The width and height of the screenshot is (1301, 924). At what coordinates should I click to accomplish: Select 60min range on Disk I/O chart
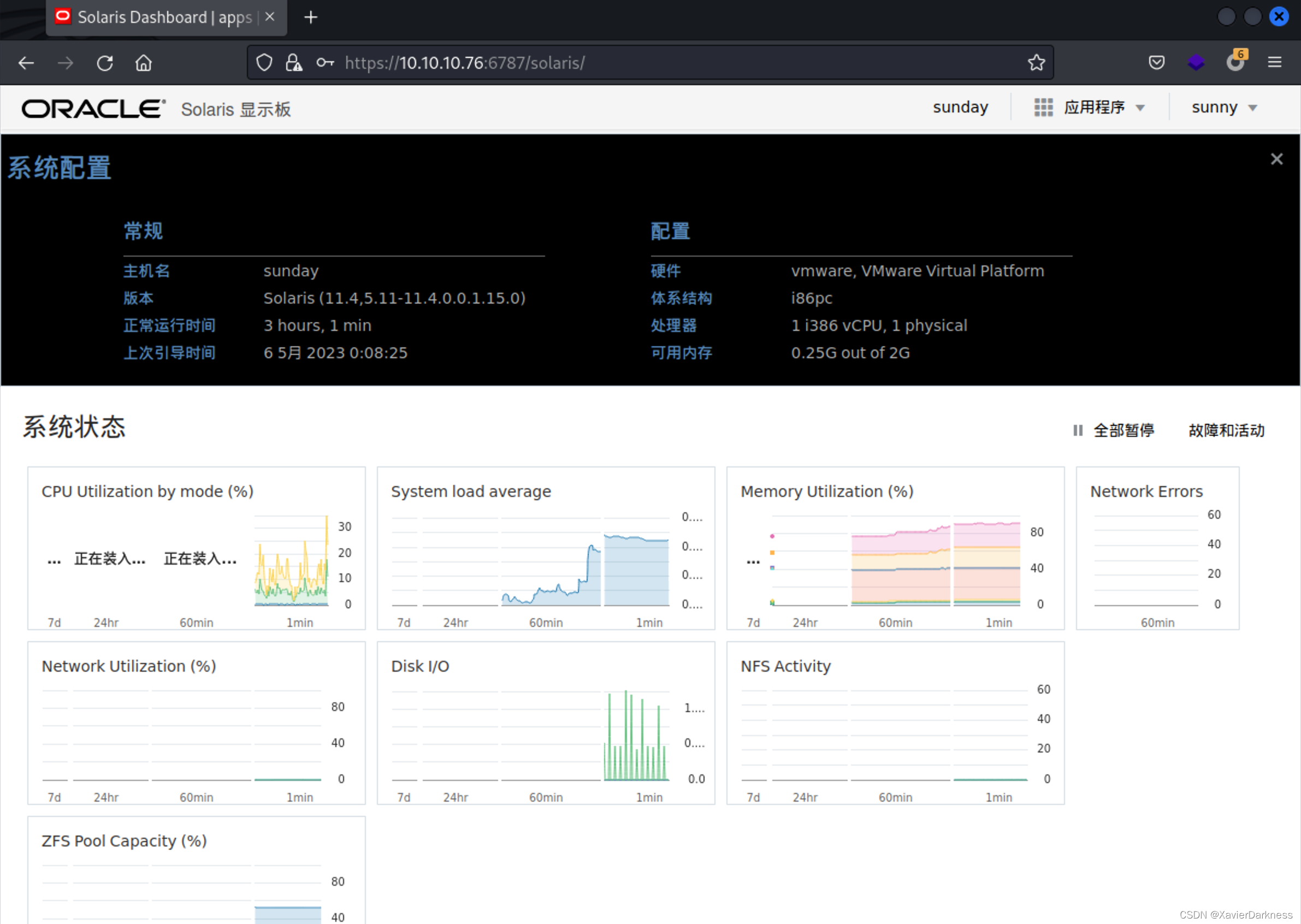(546, 798)
